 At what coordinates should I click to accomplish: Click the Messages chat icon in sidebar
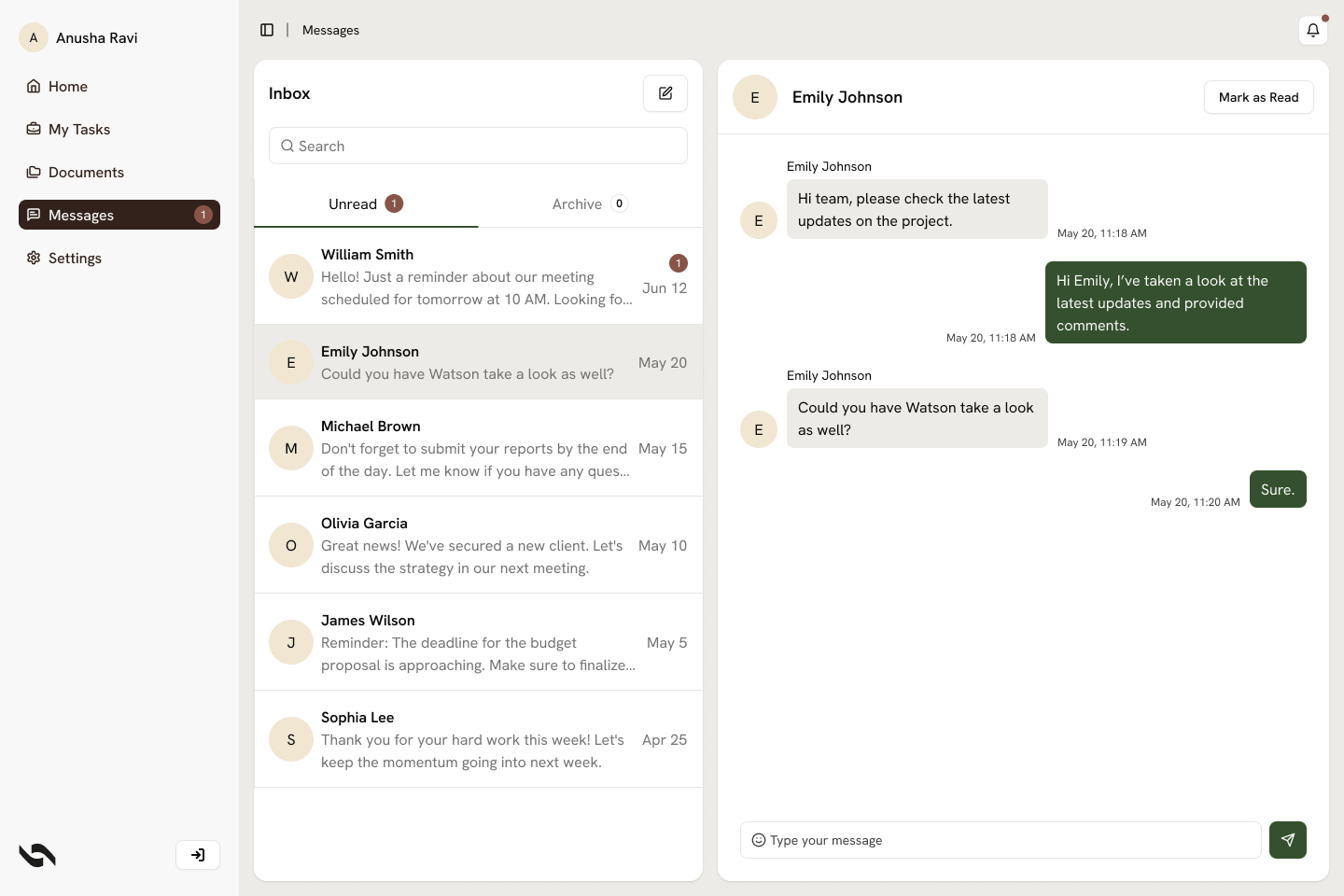click(34, 215)
